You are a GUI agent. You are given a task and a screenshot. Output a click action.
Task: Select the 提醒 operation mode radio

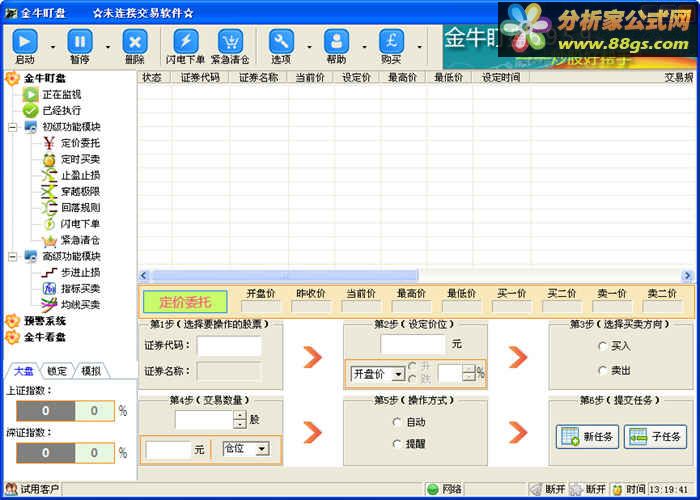(397, 444)
